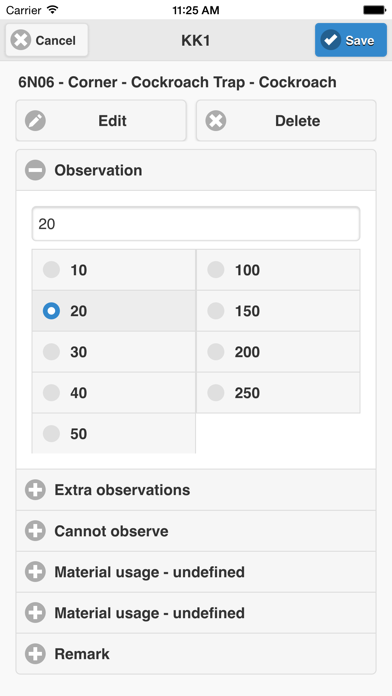Viewport: 392px width, 696px height.
Task: Pick the 250 radio option
Action: 278,393
